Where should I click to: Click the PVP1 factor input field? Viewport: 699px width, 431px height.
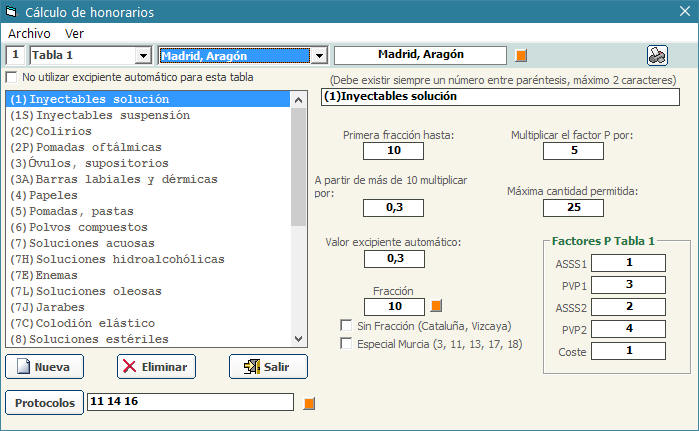pyautogui.click(x=628, y=285)
